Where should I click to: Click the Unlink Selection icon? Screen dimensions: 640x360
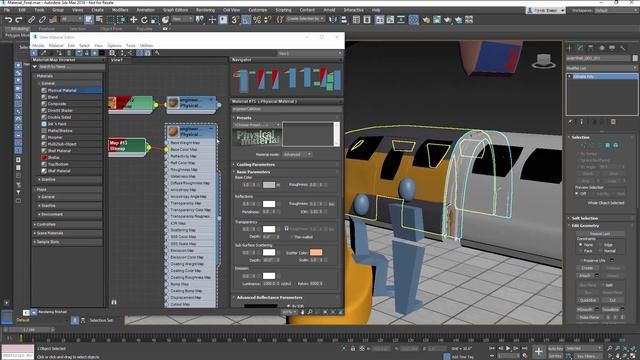42,20
